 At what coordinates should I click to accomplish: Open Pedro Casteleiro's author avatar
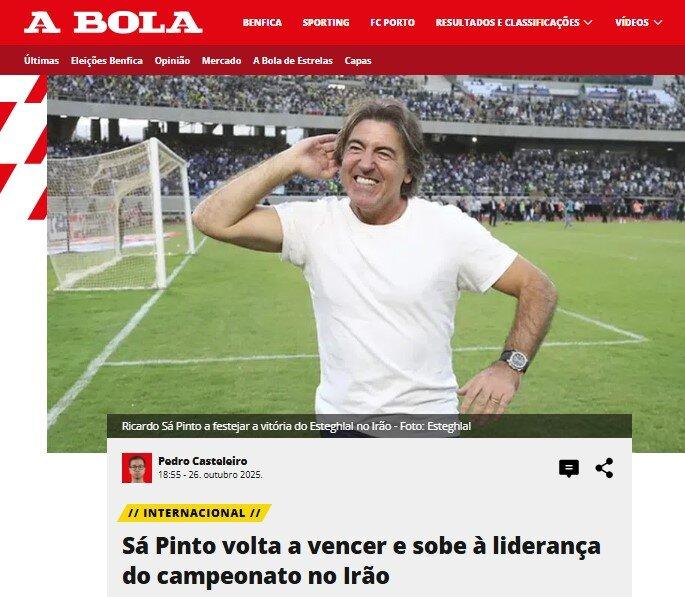pyautogui.click(x=137, y=468)
